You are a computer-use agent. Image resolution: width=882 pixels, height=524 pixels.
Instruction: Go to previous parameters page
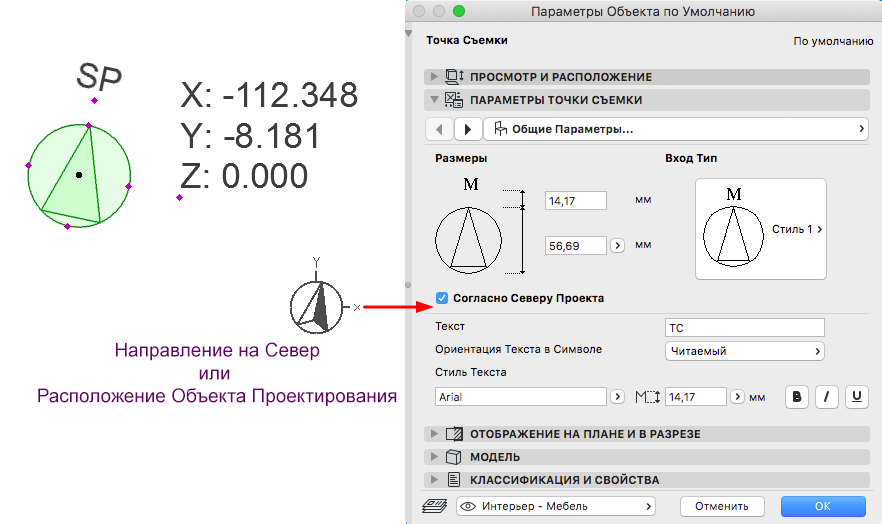coord(439,129)
